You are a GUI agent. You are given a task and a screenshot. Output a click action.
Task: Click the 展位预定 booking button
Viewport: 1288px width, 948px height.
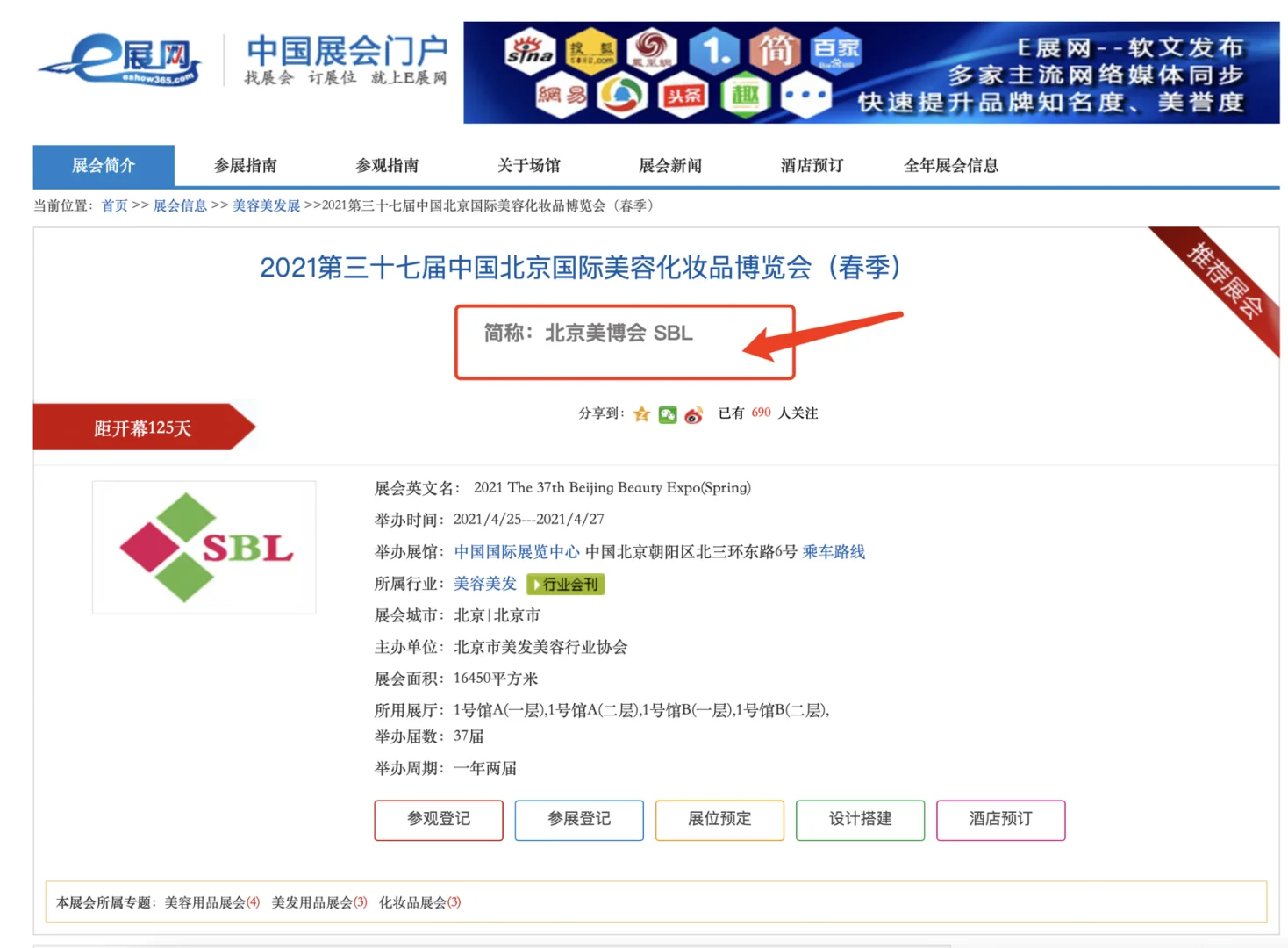[719, 820]
